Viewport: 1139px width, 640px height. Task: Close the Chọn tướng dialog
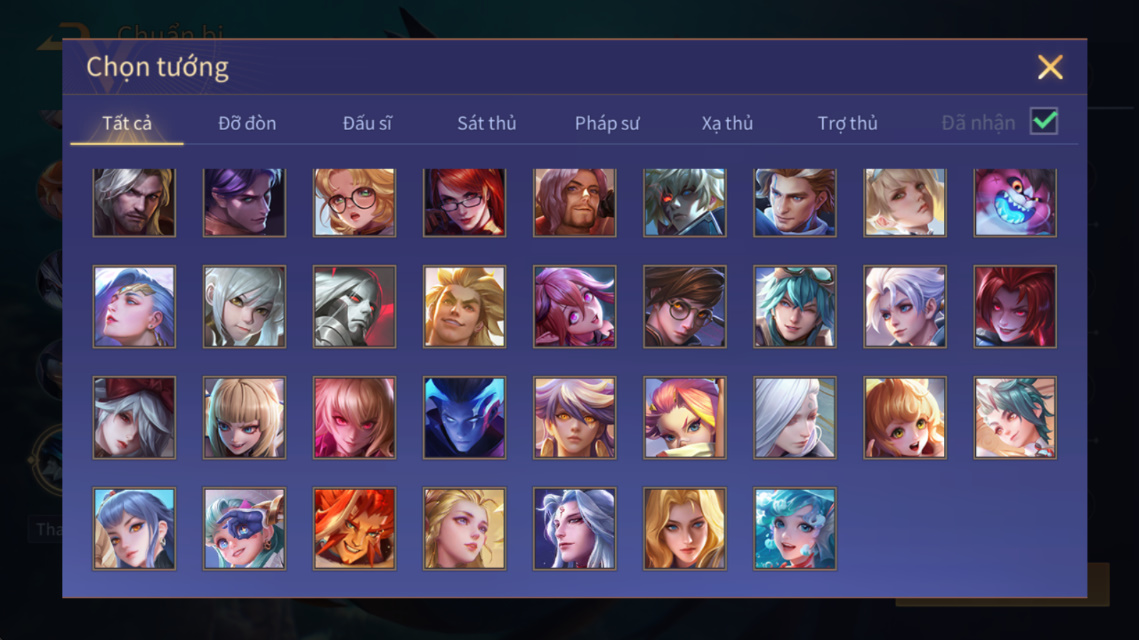pyautogui.click(x=1050, y=67)
